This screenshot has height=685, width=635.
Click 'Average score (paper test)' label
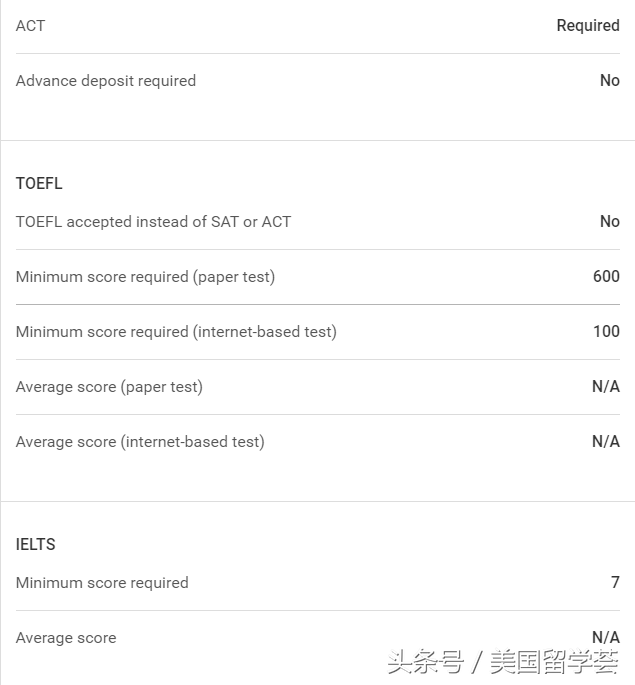pos(109,387)
